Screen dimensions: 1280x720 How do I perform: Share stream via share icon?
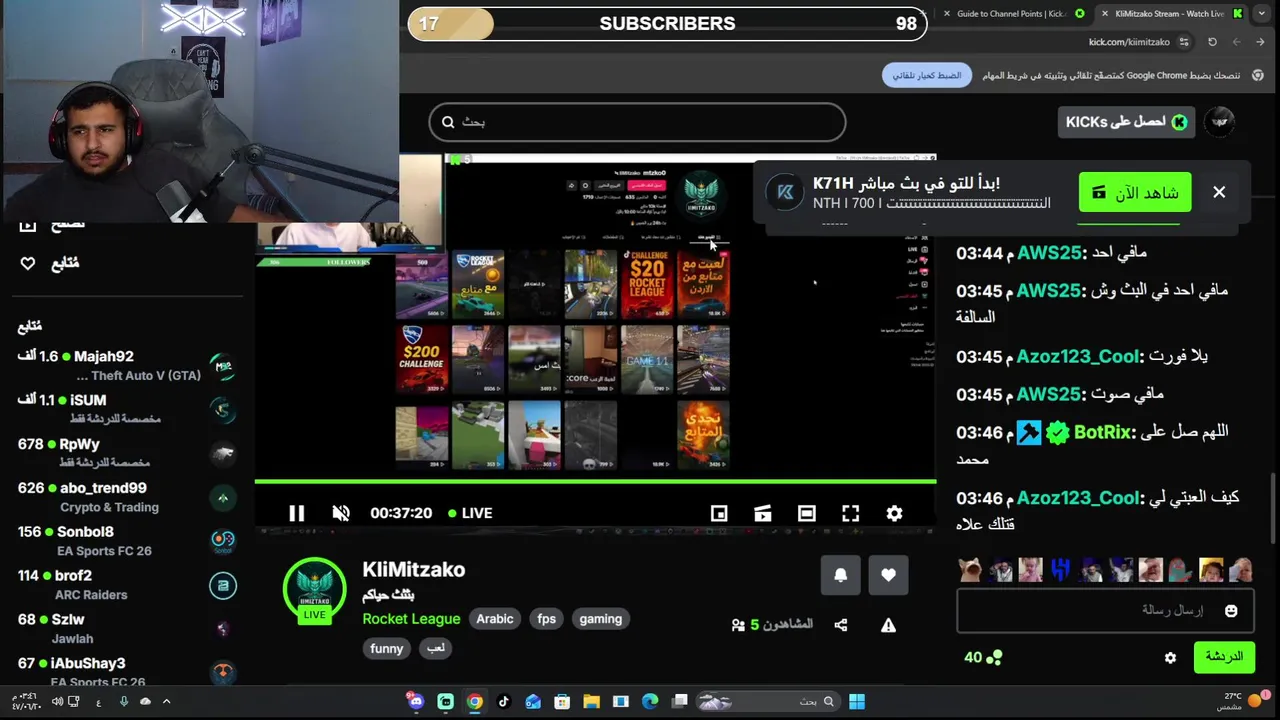(840, 625)
